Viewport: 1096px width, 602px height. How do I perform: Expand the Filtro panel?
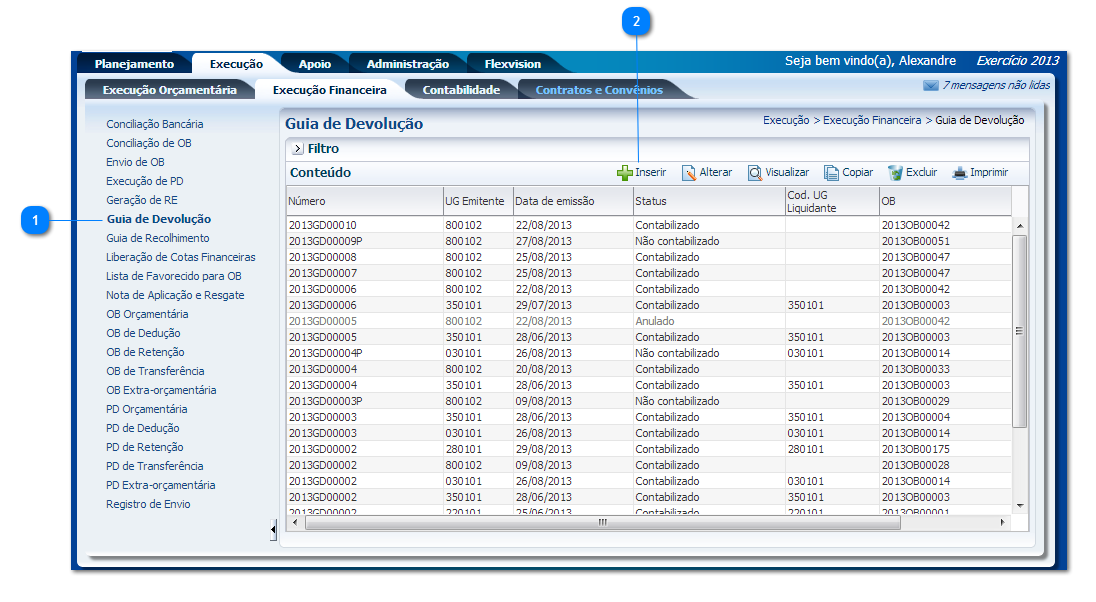(298, 149)
